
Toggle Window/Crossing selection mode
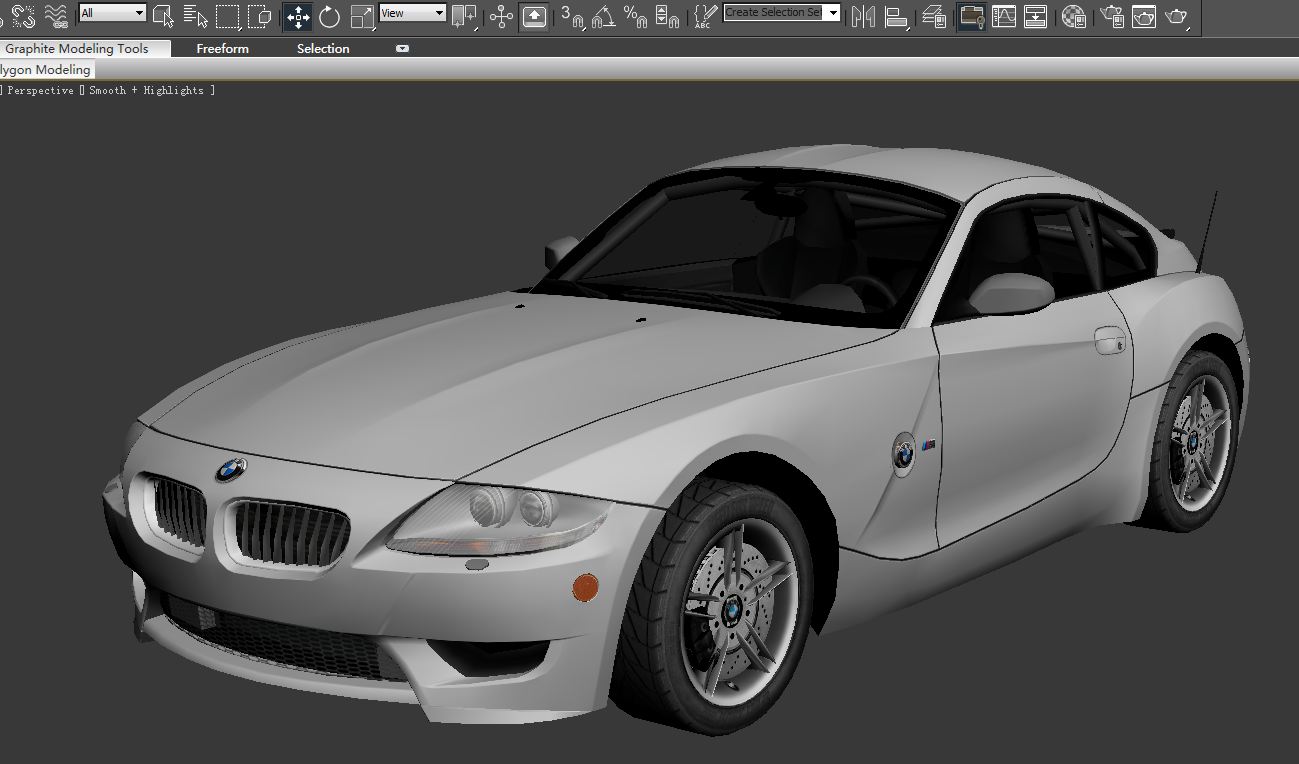point(260,15)
